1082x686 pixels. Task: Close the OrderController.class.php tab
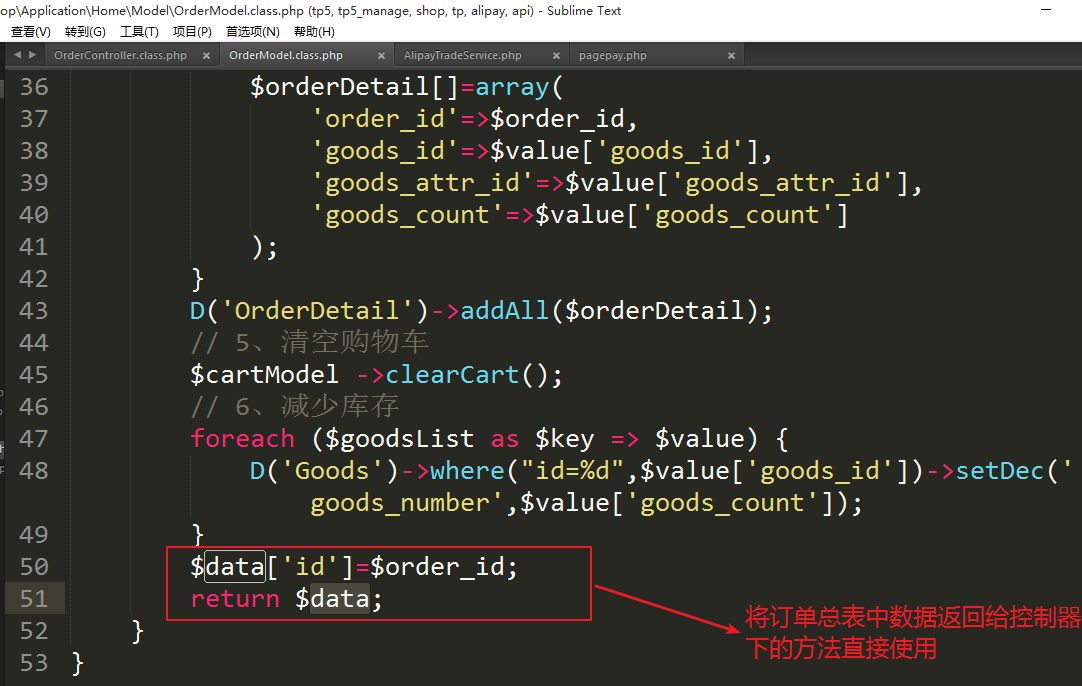click(207, 56)
